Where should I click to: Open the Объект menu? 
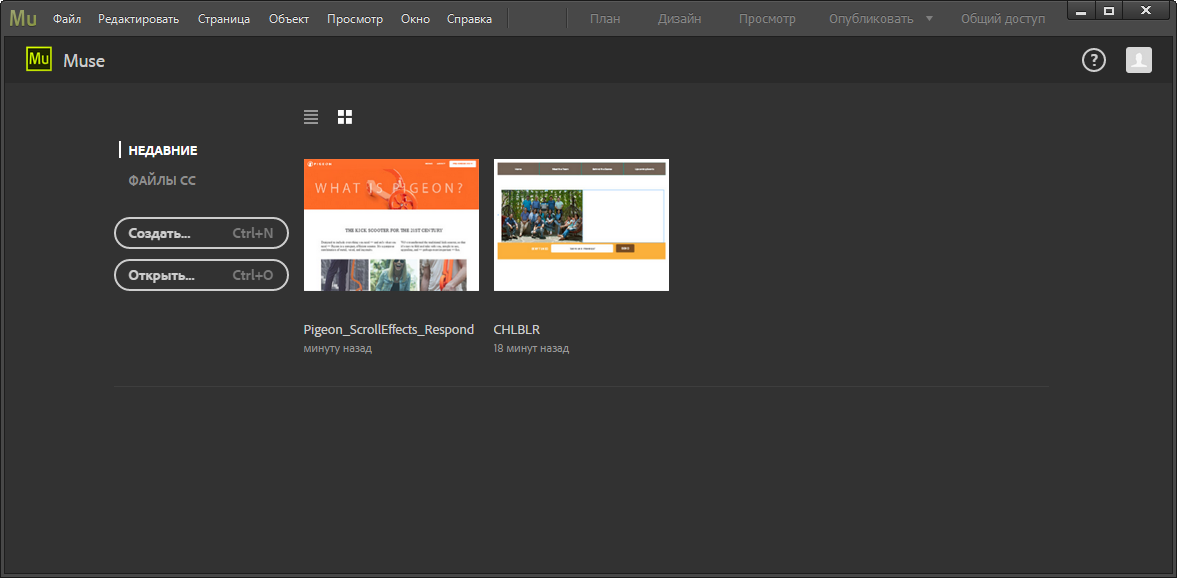[x=288, y=18]
